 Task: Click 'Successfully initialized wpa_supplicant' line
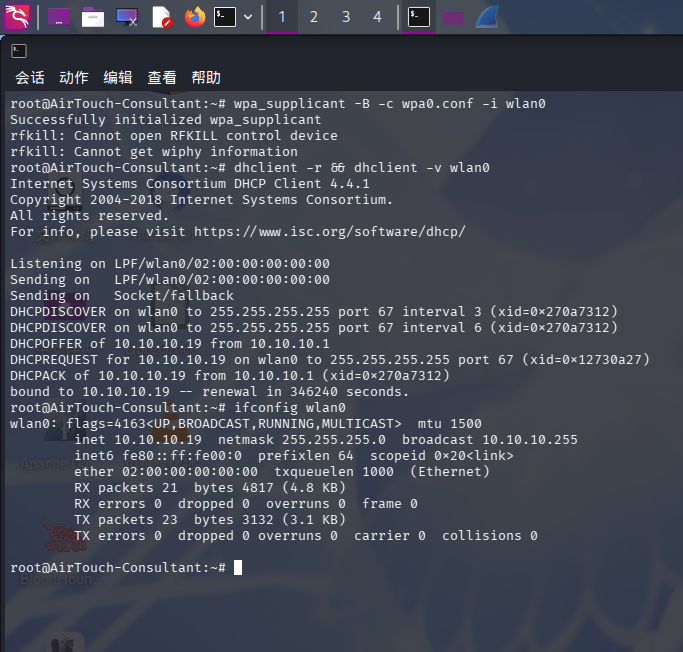coord(166,120)
